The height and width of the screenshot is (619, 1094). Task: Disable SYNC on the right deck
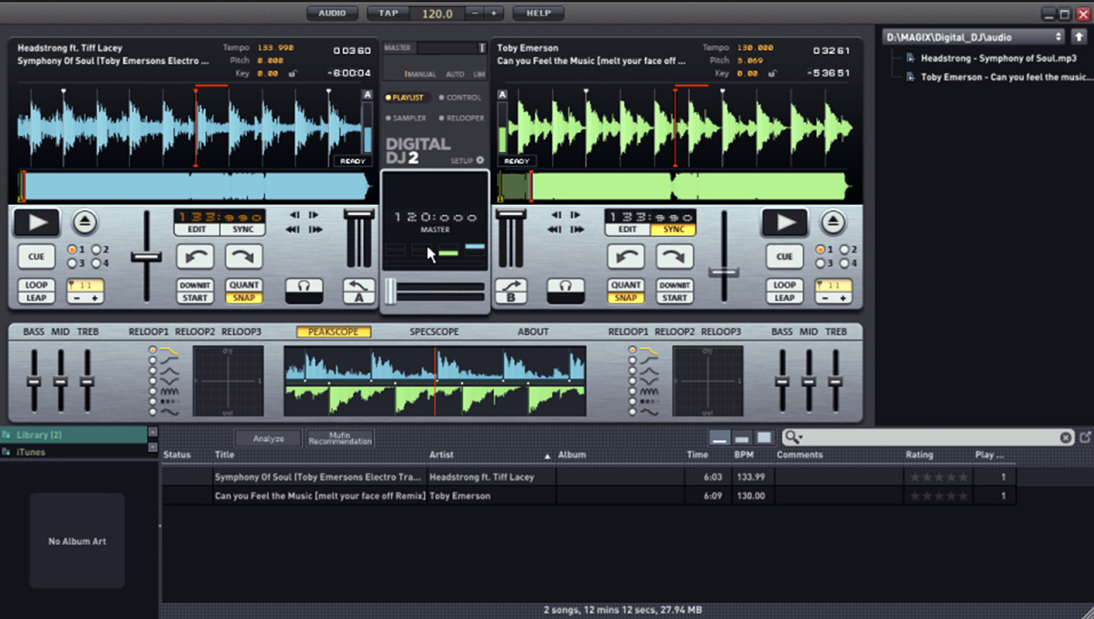pos(673,230)
